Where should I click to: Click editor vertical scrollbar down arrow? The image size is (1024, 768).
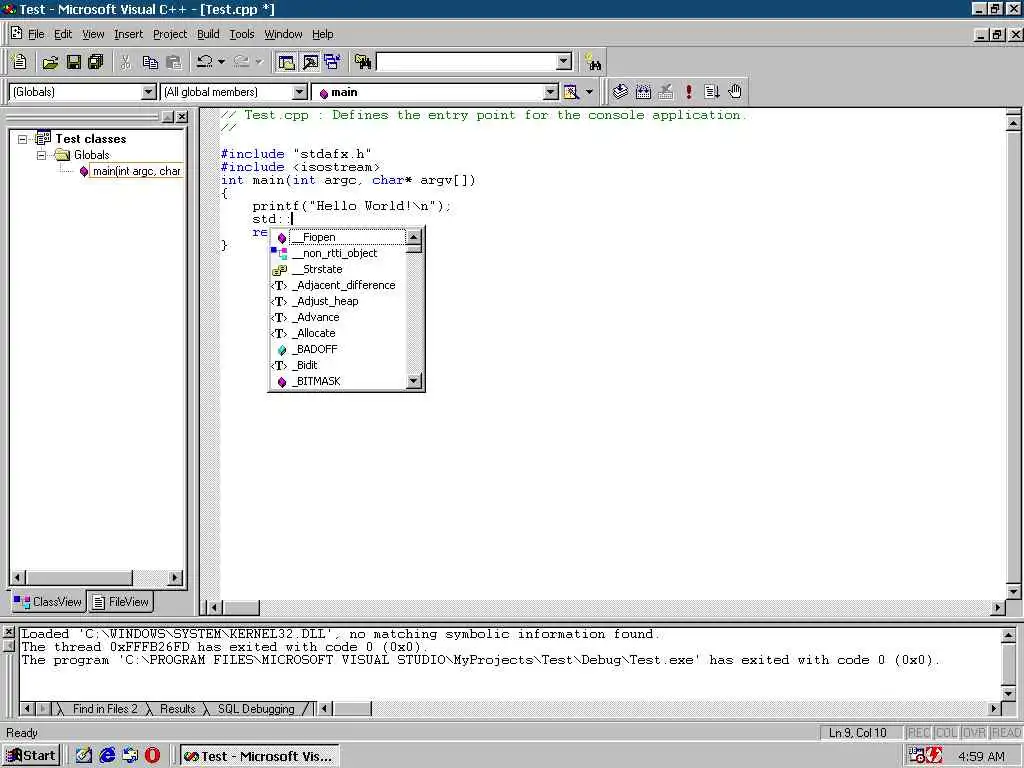(1013, 592)
